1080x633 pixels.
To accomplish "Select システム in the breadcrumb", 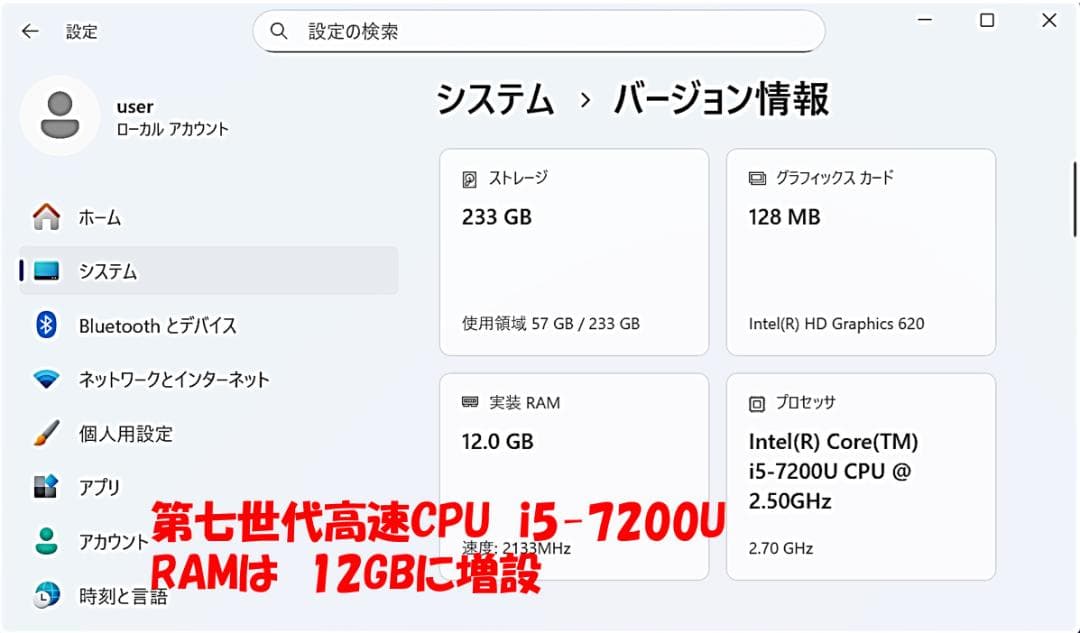I will coord(495,100).
